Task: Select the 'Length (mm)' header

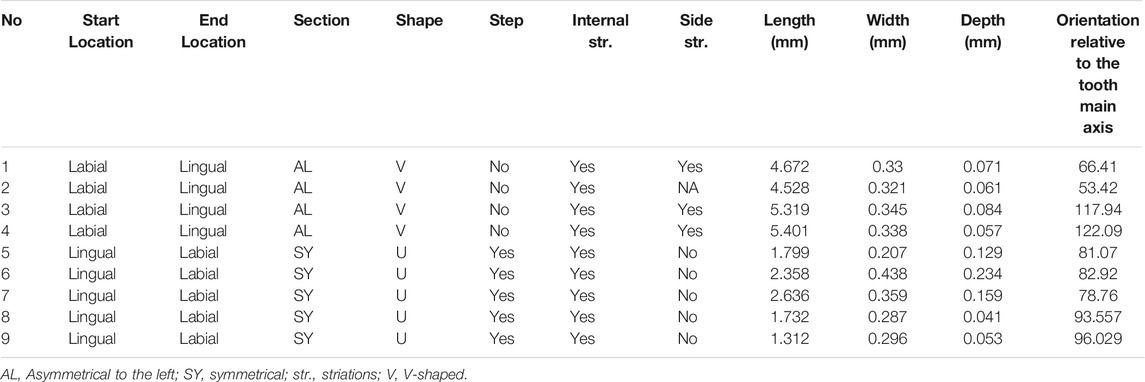Action: [x=790, y=31]
